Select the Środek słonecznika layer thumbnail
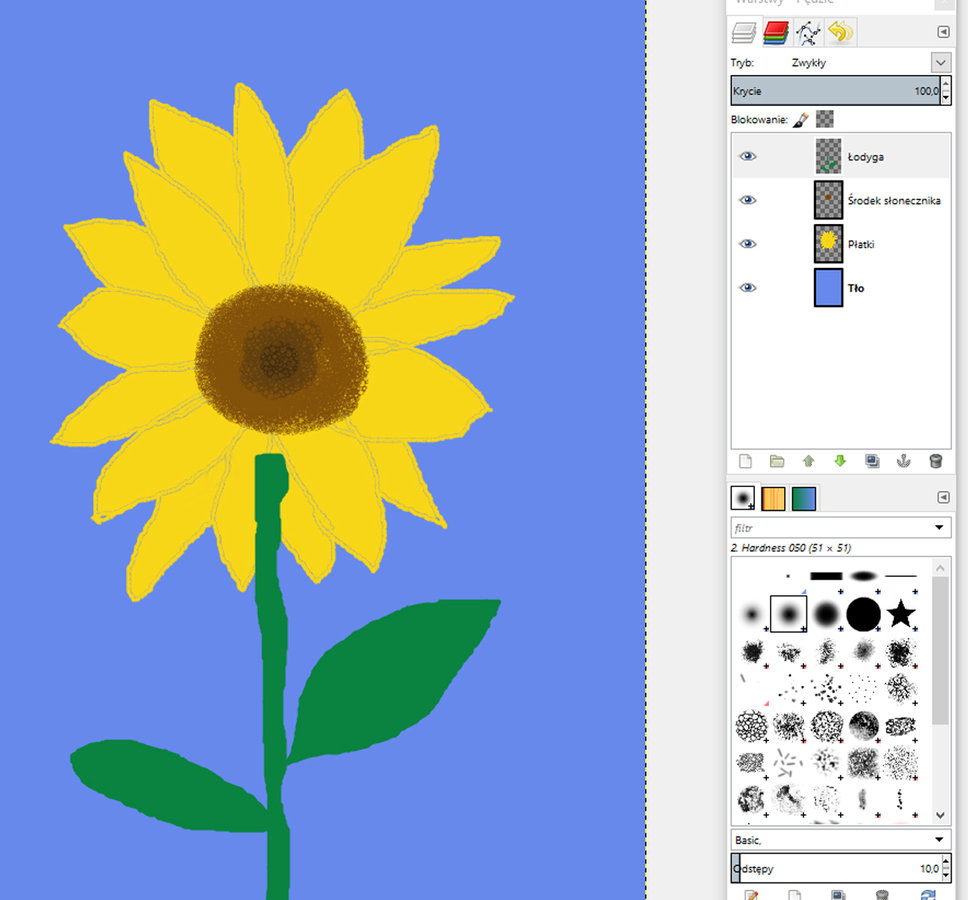This screenshot has width=968, height=900. [828, 200]
